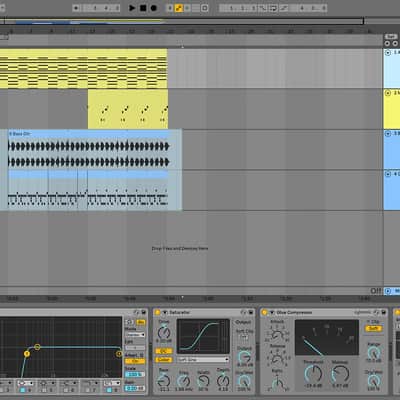Screen dimensions: 400x400
Task: Unfold the third blue track header
Action: (388, 134)
